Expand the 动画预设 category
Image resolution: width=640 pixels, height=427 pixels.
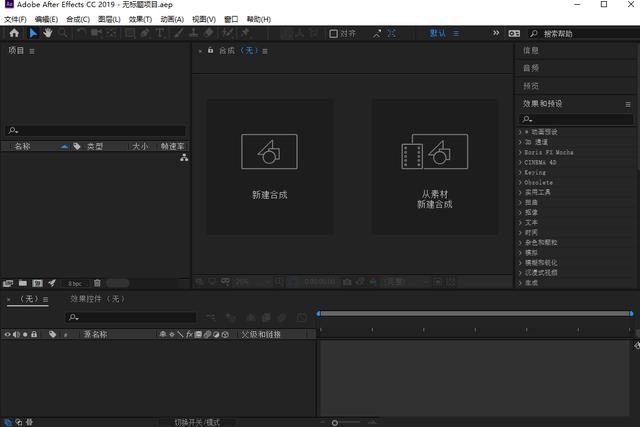(520, 132)
